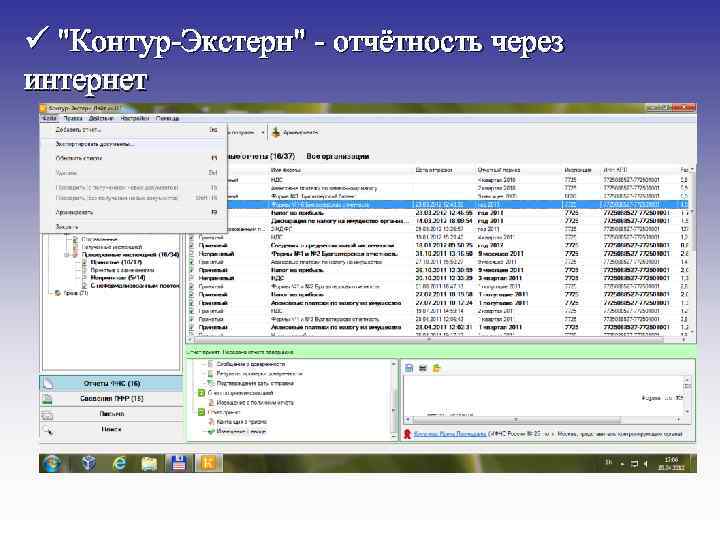
Task: Open the Поиск section
Action: coord(111,430)
